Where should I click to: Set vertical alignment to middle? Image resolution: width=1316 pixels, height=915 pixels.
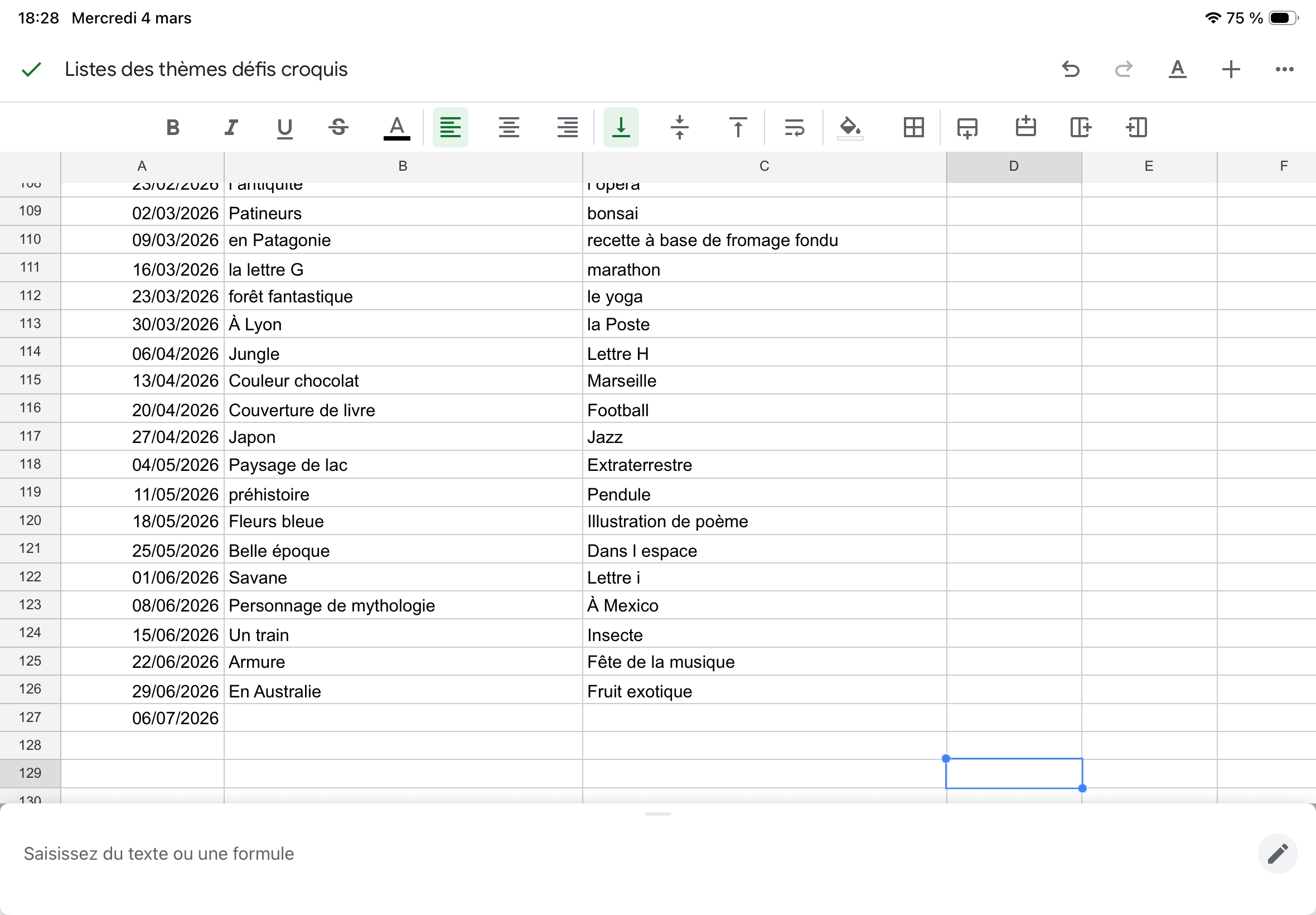[x=680, y=127]
